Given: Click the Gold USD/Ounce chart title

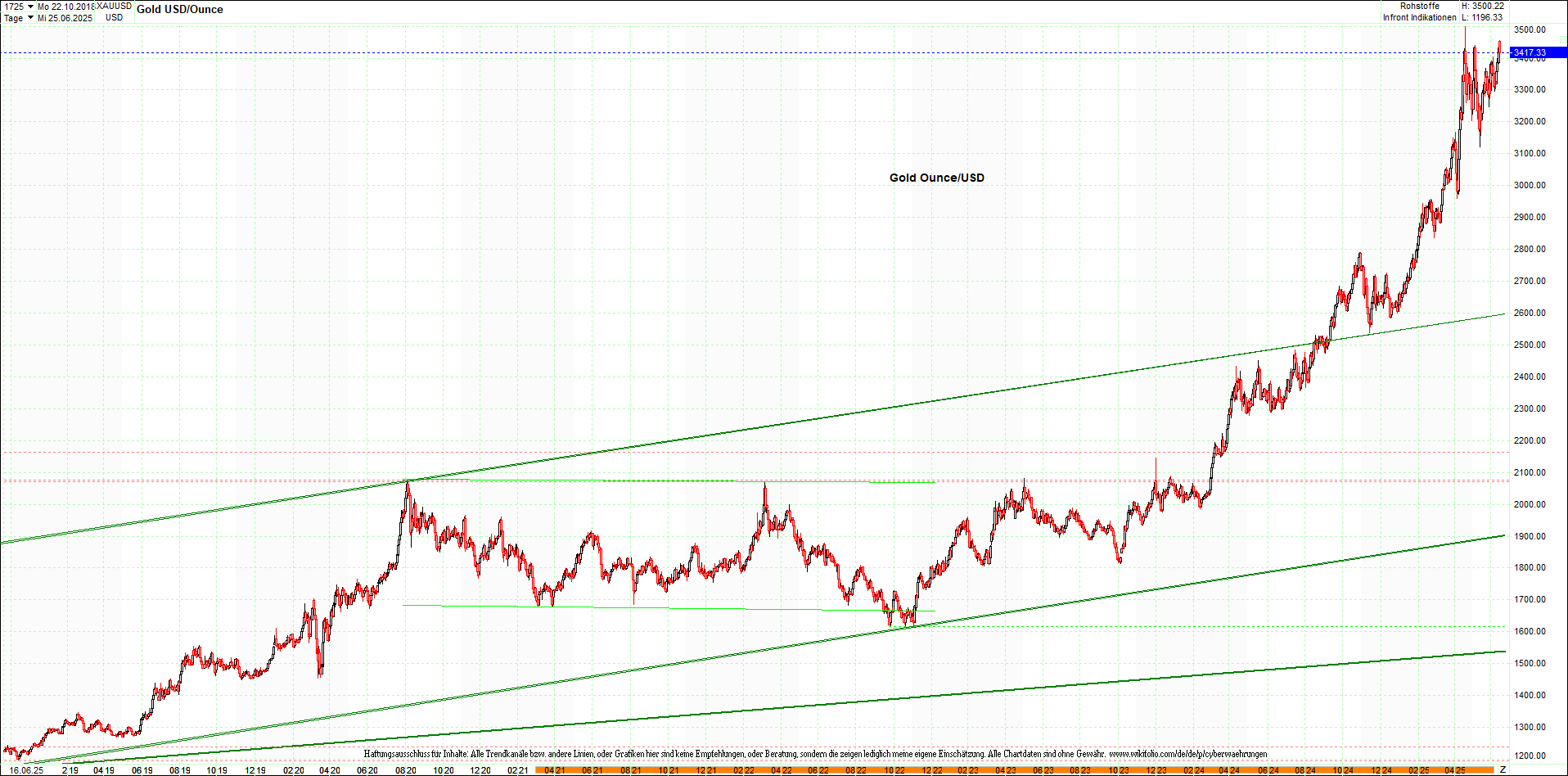Looking at the screenshot, I should coord(179,9).
